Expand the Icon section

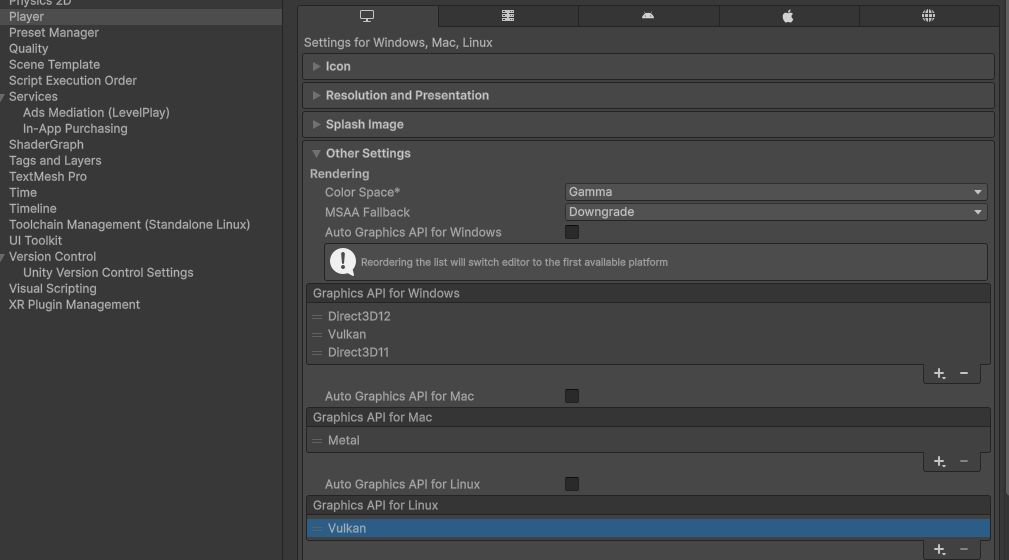pyautogui.click(x=649, y=66)
